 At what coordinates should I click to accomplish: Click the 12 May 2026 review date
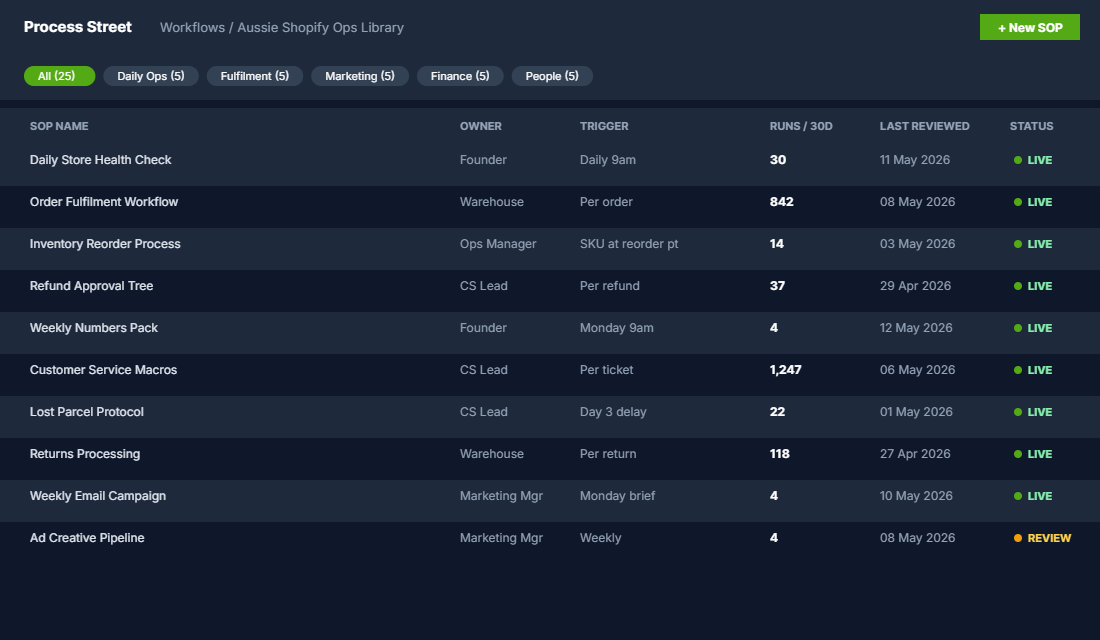click(x=916, y=328)
